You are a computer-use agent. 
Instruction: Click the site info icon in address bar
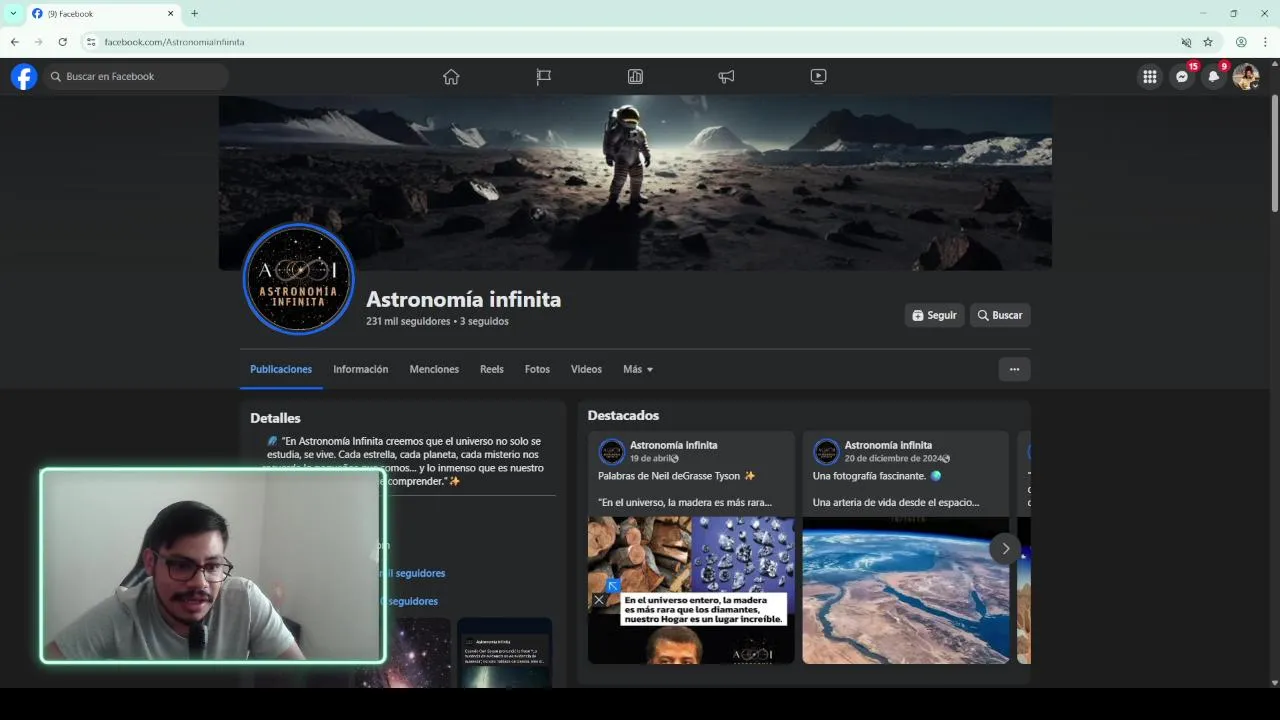91,42
